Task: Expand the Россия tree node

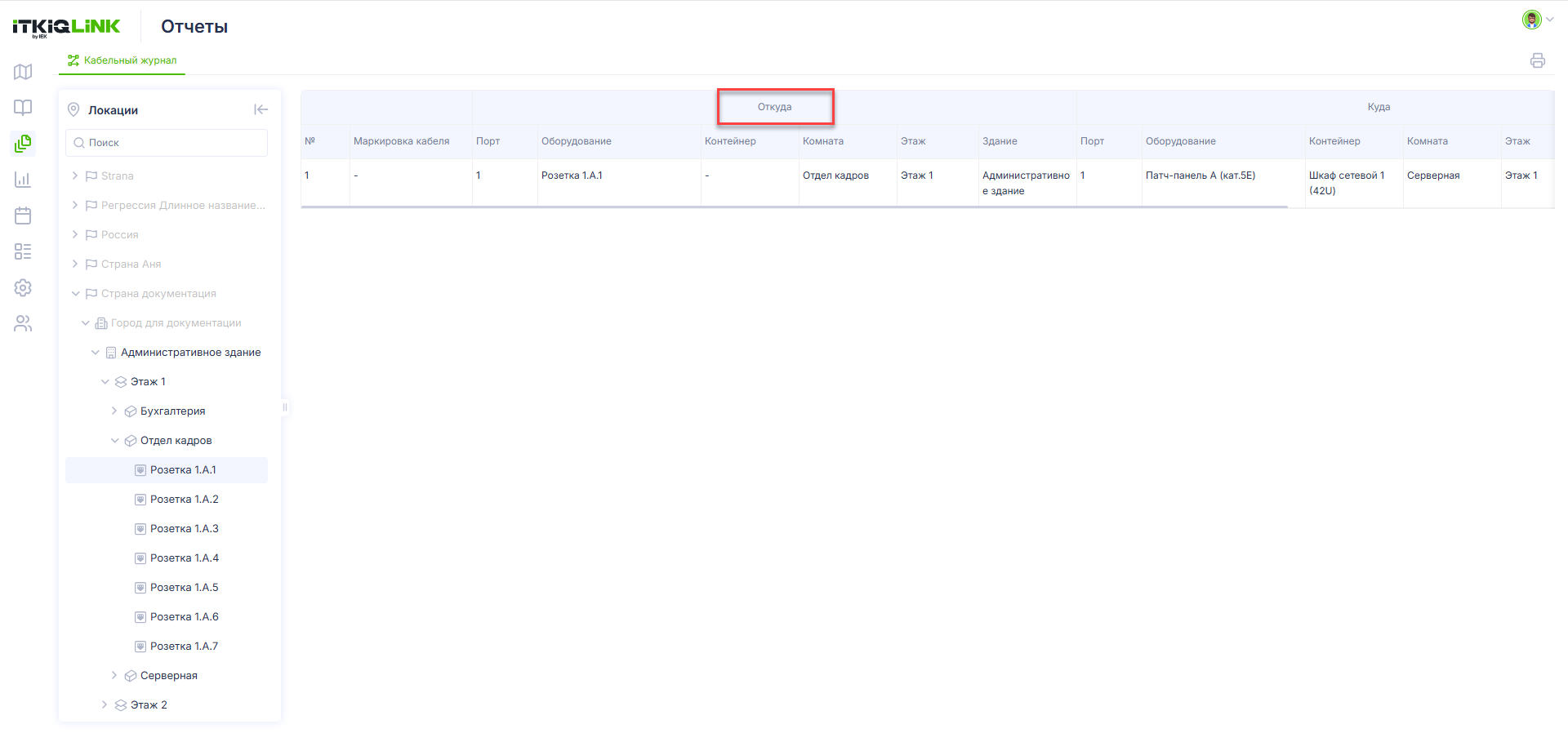Action: pyautogui.click(x=75, y=234)
